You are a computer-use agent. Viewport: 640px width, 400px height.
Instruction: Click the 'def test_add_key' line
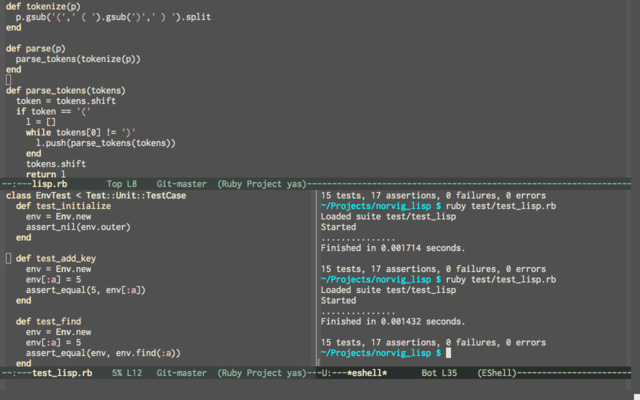pos(56,259)
